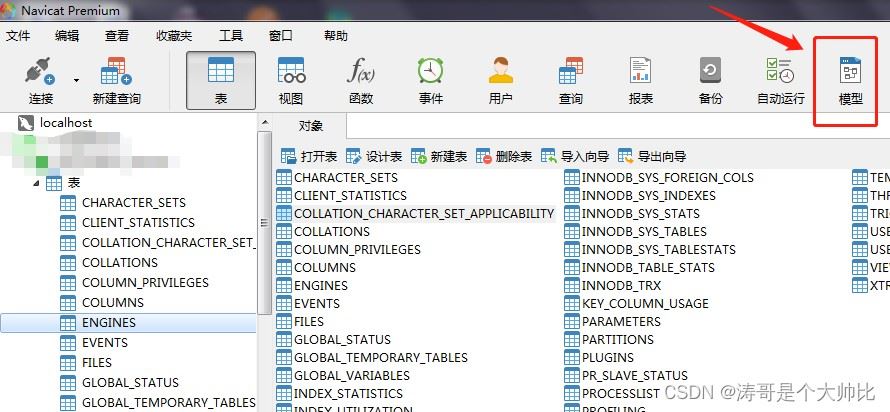Expand the 连接 dropdown arrow

click(x=77, y=81)
